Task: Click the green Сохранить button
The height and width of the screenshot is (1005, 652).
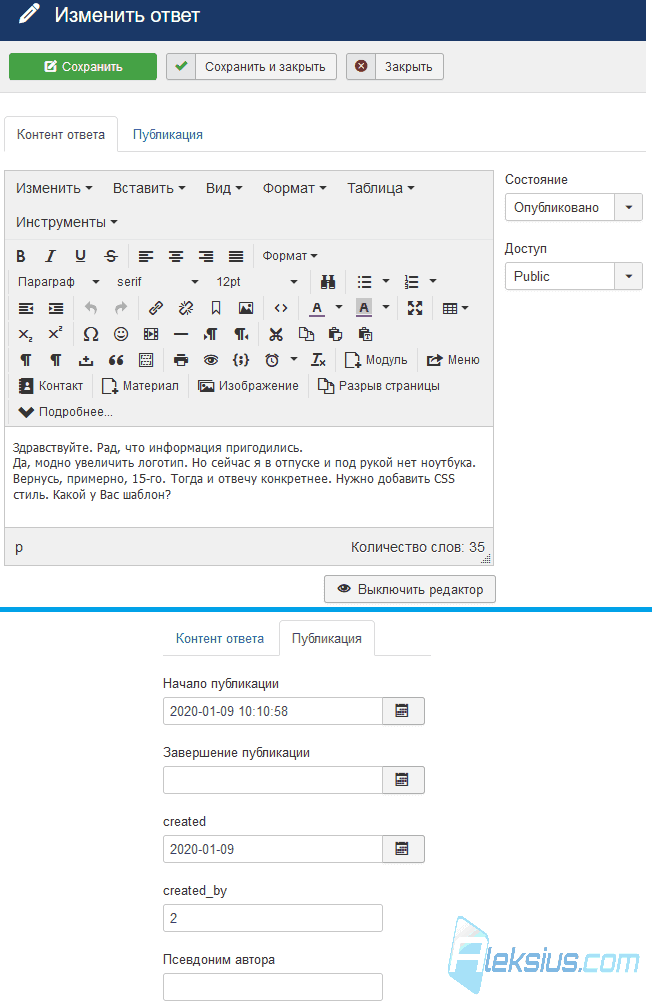Action: click(83, 67)
